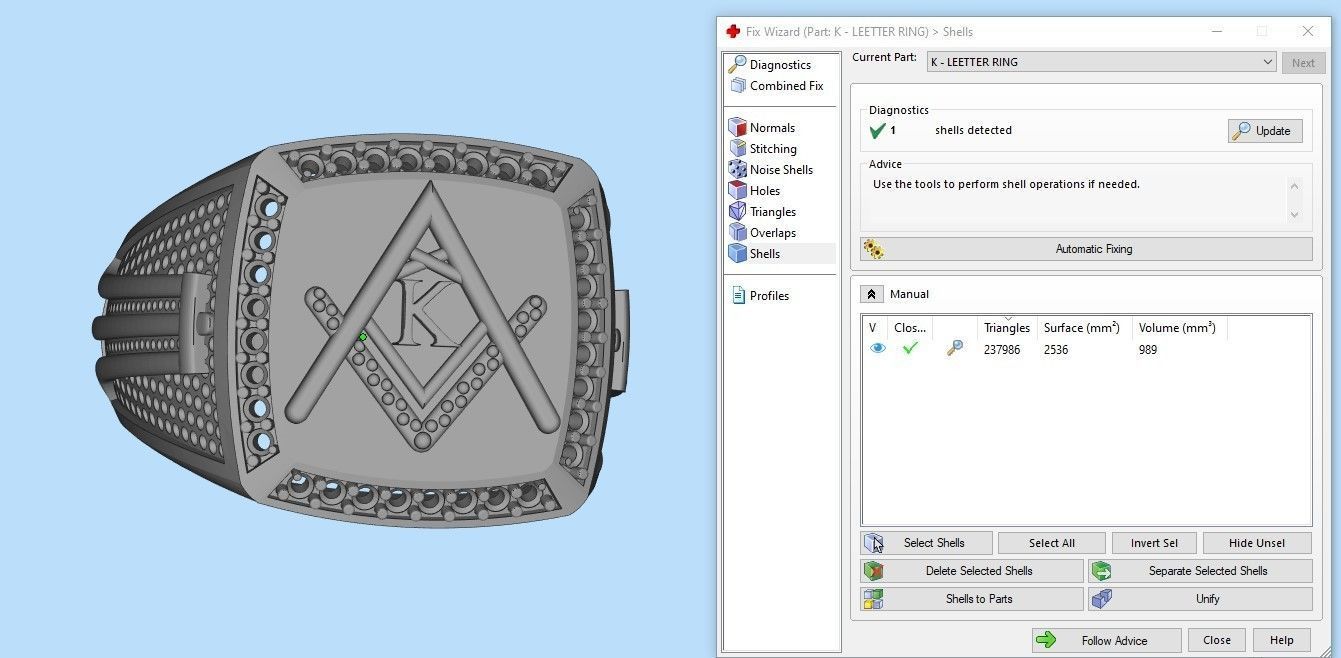Sort by Surface (mm²) column header
Screen dimensions: 1341x658
(1084, 328)
